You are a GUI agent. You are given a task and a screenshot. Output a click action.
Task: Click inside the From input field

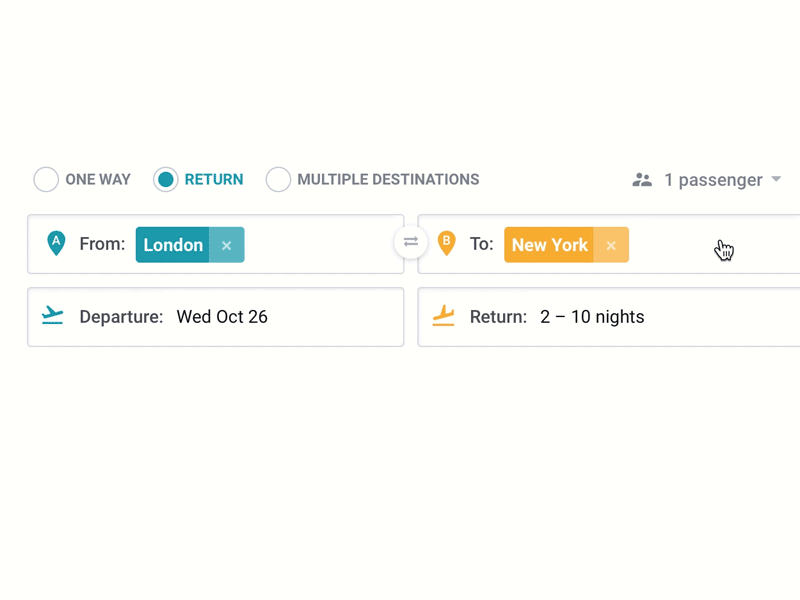point(310,245)
